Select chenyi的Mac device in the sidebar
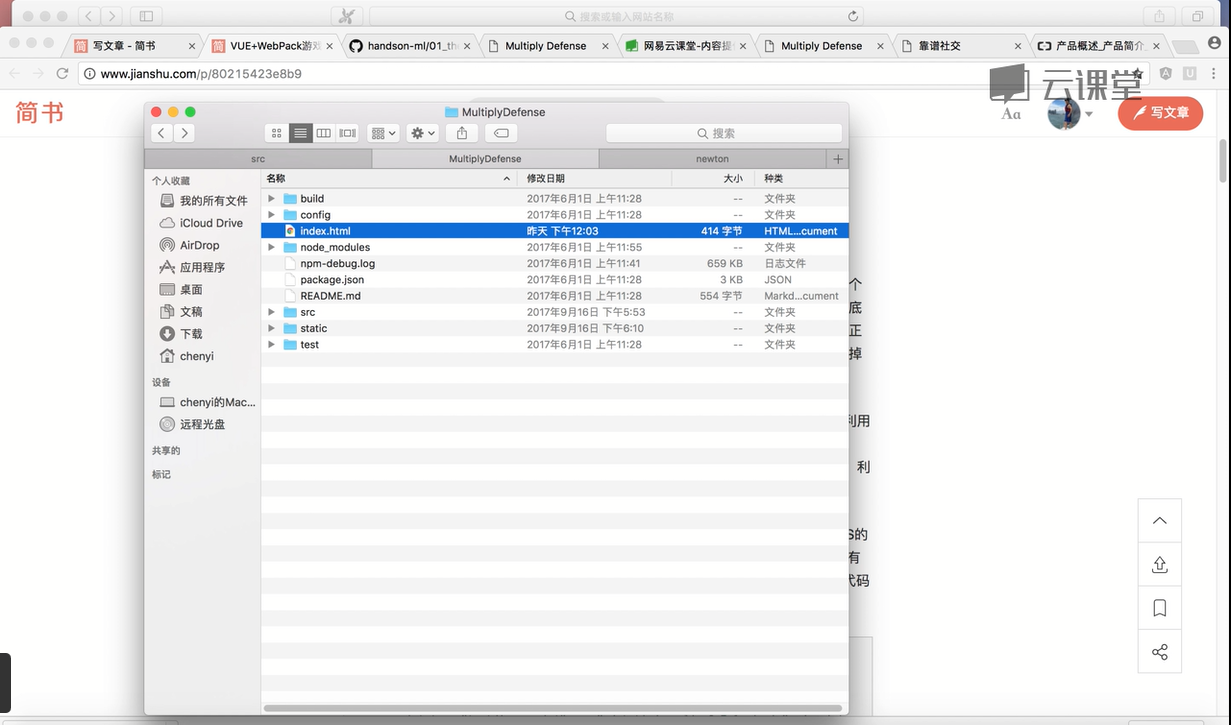Viewport: 1231px width, 725px height. tap(208, 402)
